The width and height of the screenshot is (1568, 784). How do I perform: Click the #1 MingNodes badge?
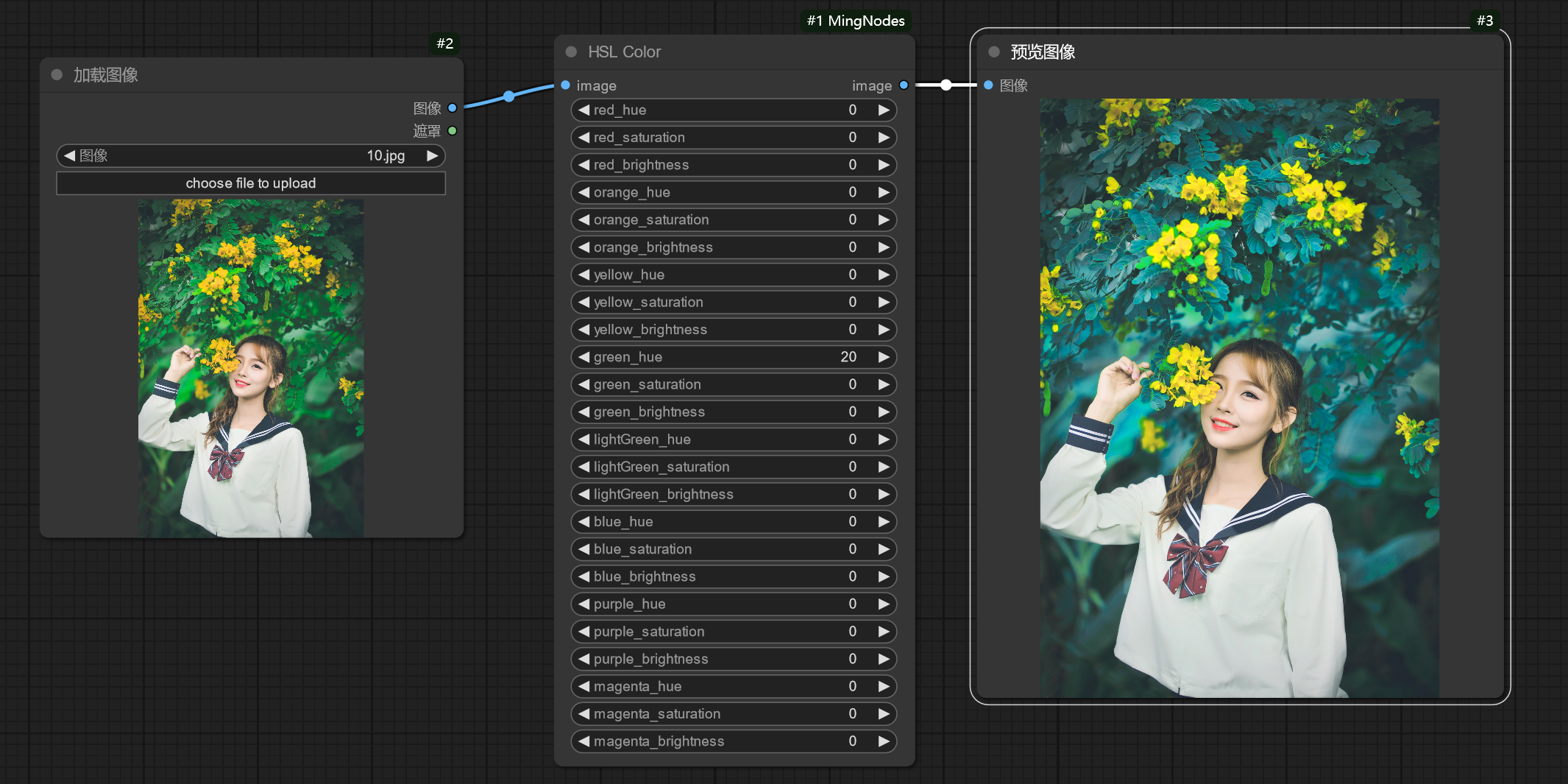pyautogui.click(x=855, y=21)
